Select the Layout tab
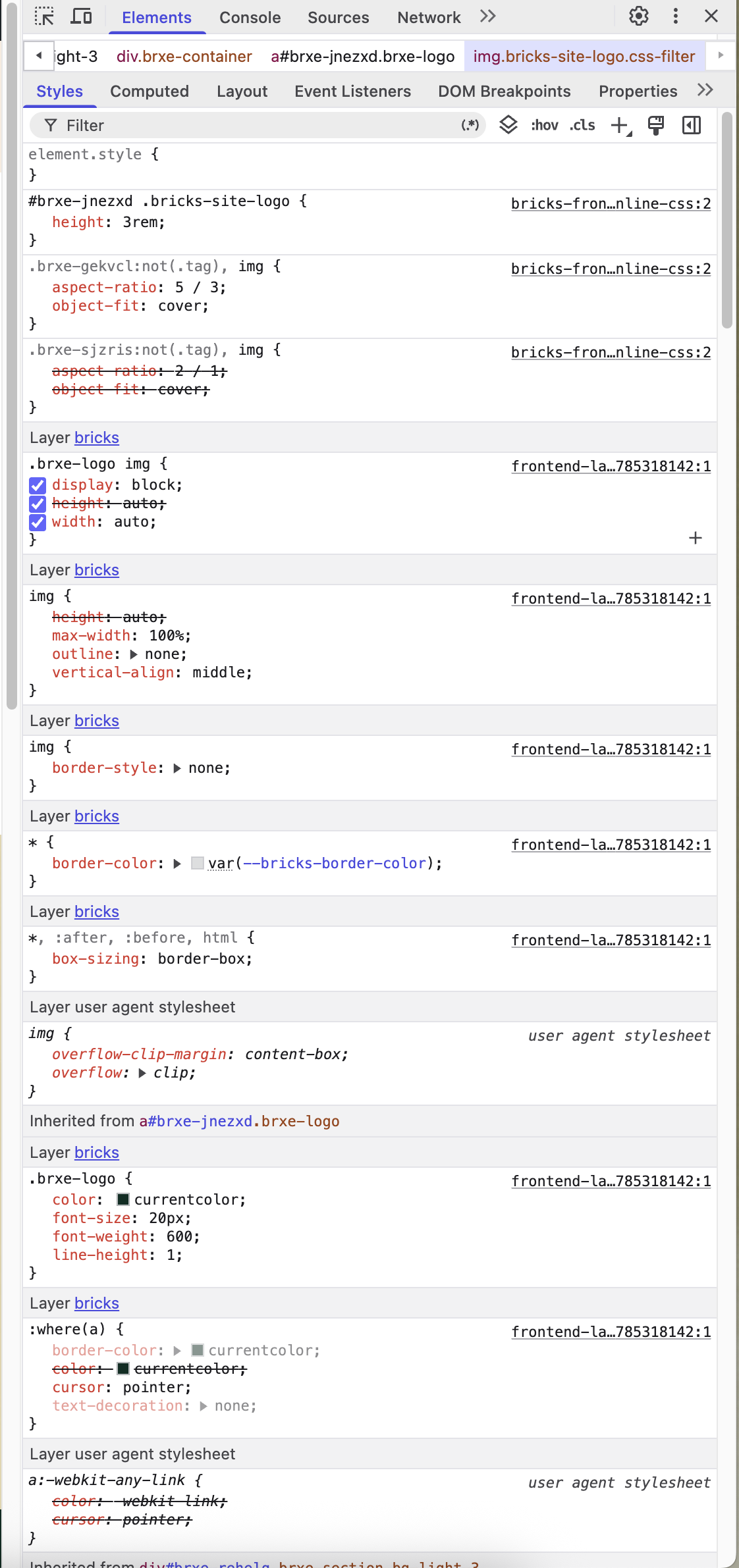The width and height of the screenshot is (739, 1568). pos(242,91)
